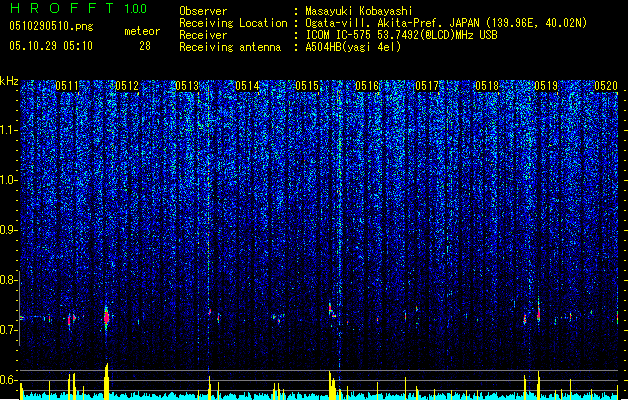The width and height of the screenshot is (629, 400).
Task: Click the 0.9 kHz axis tick label
Action: click(x=7, y=230)
